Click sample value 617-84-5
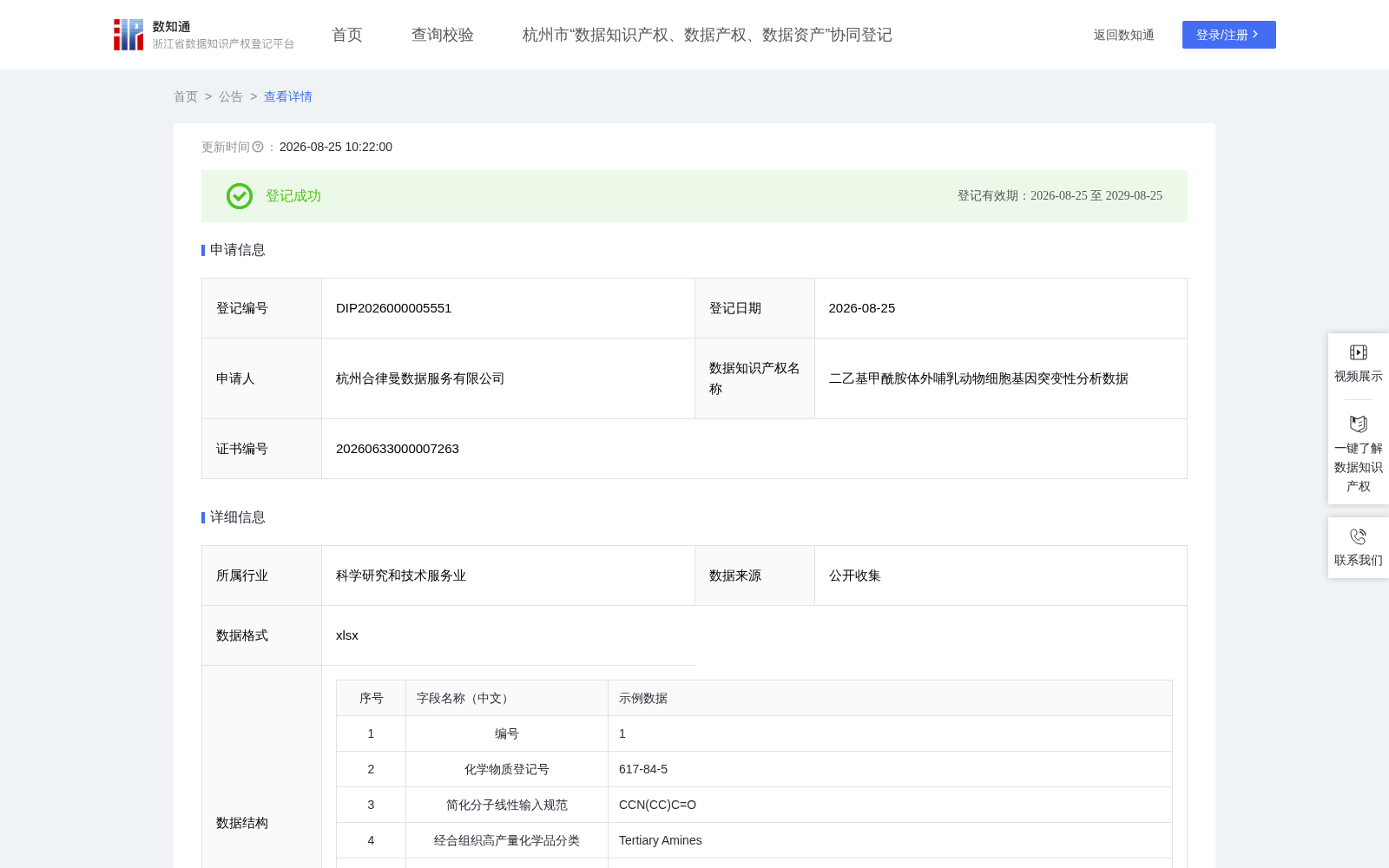 643,769
